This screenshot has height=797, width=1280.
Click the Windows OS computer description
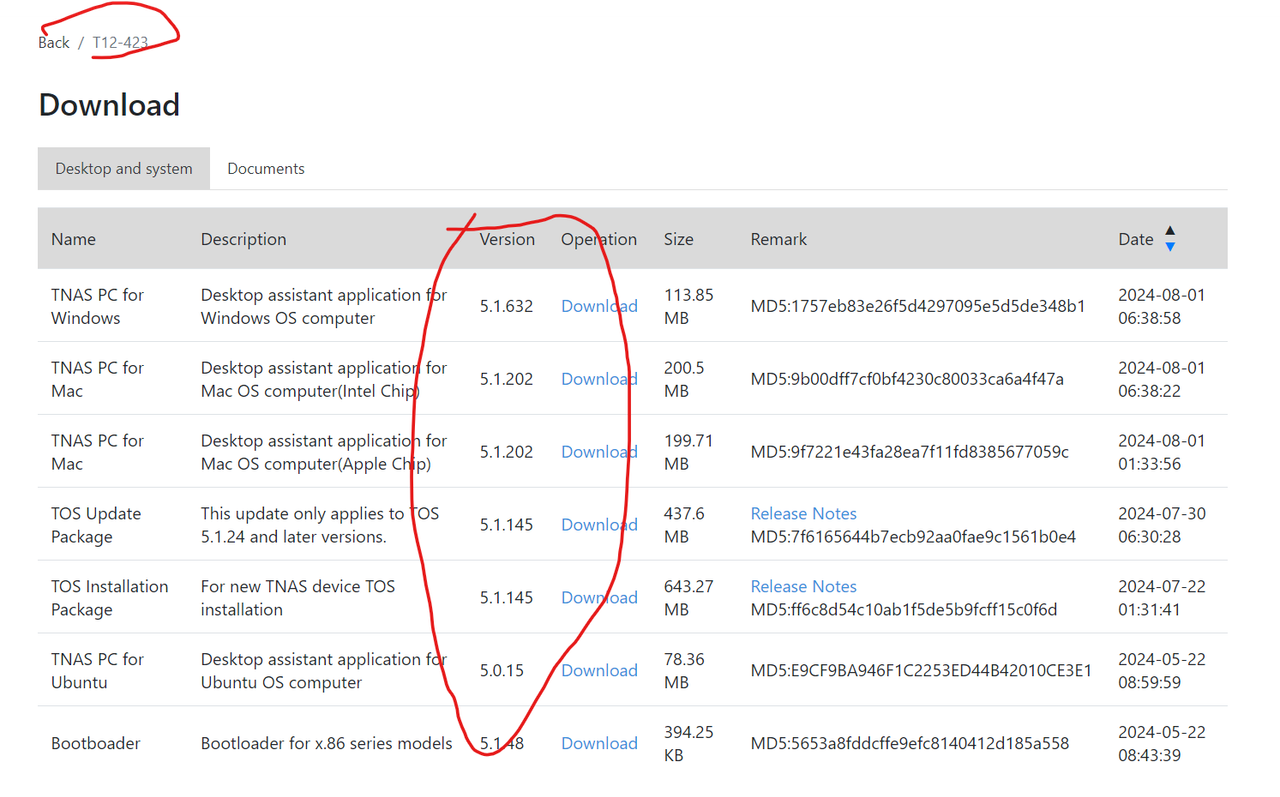point(324,306)
